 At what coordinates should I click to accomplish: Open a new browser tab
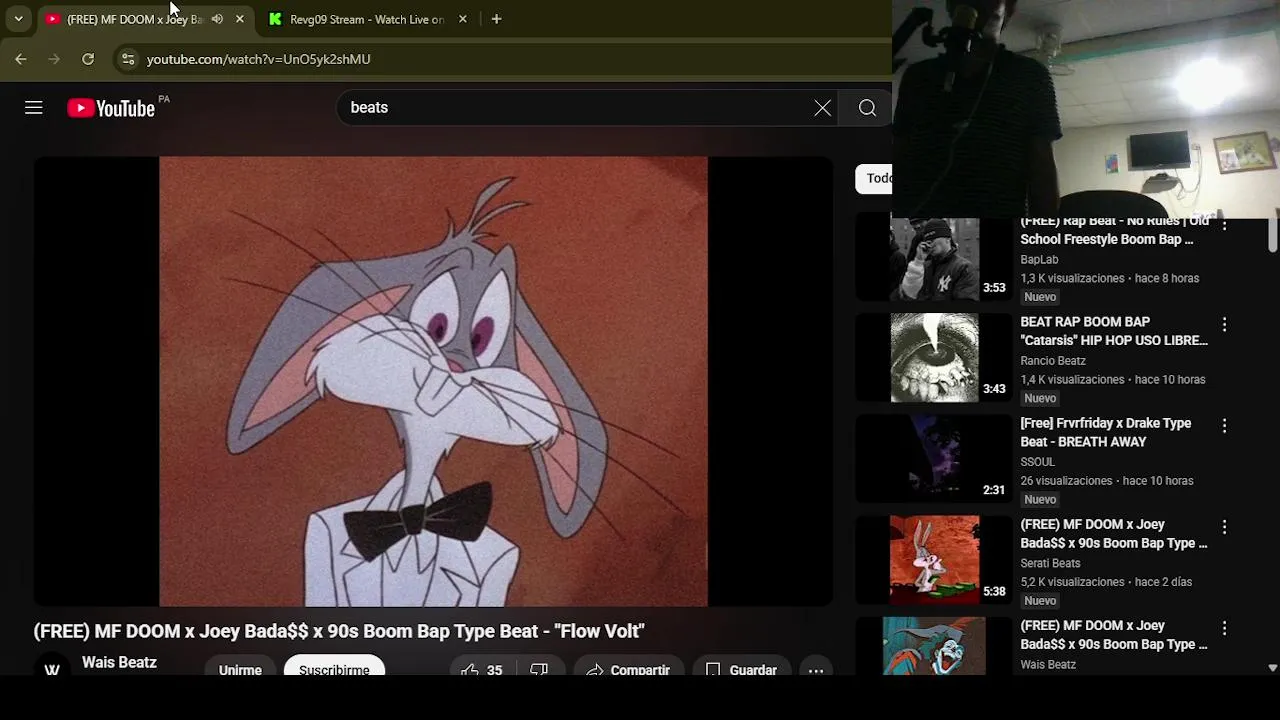pyautogui.click(x=496, y=19)
